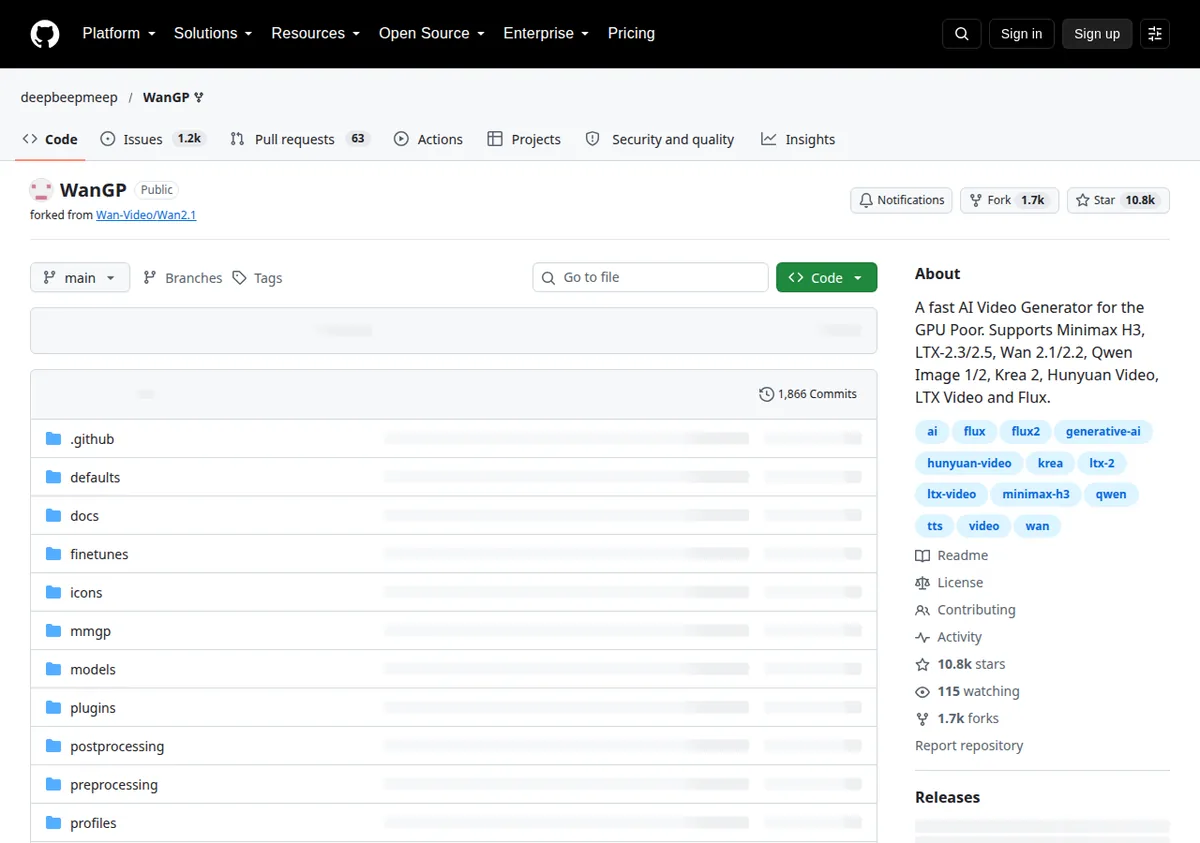Open the Security and quality tab
This screenshot has width=1200, height=843.
660,139
